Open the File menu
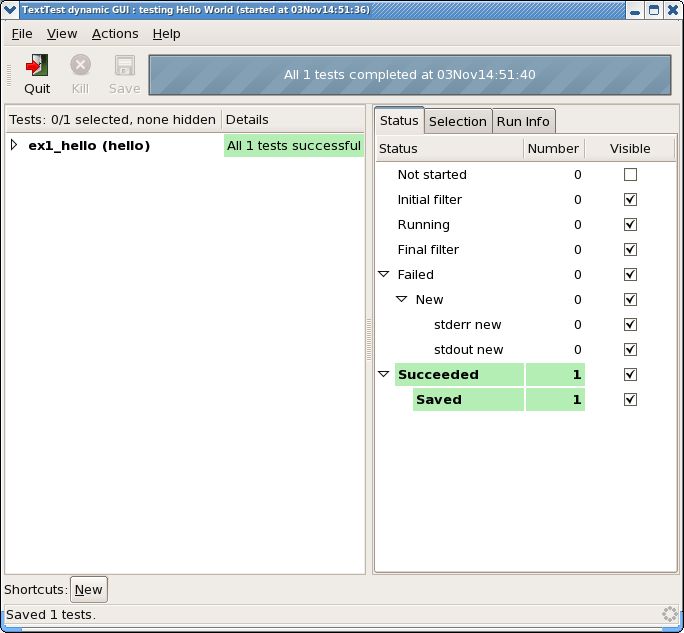 coord(22,34)
